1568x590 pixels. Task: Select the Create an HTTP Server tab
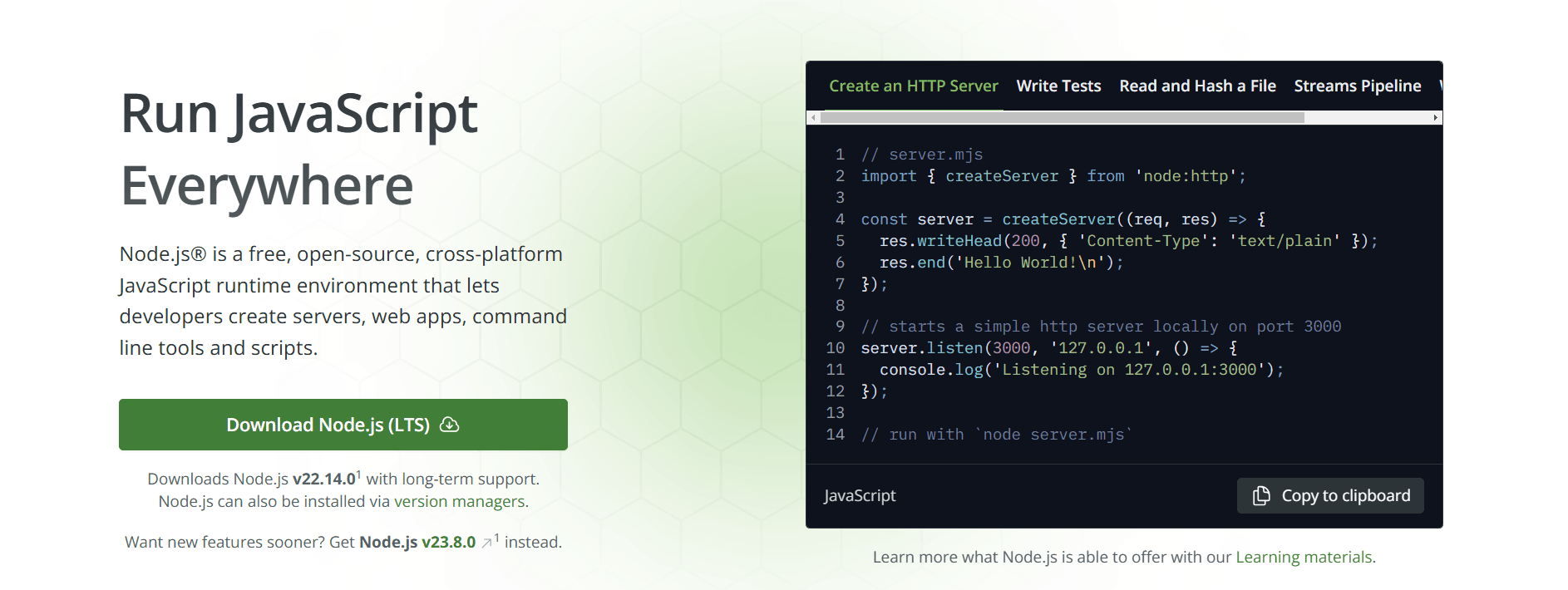click(913, 86)
